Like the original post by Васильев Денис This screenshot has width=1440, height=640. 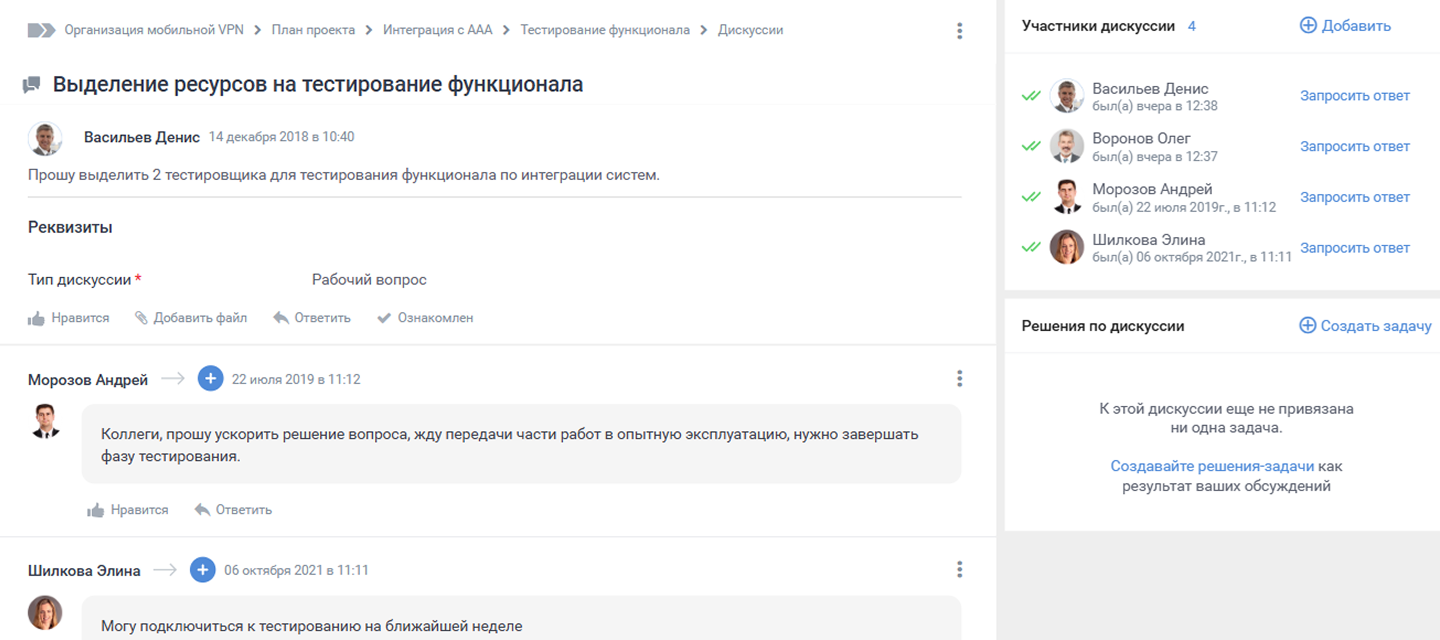coord(69,318)
